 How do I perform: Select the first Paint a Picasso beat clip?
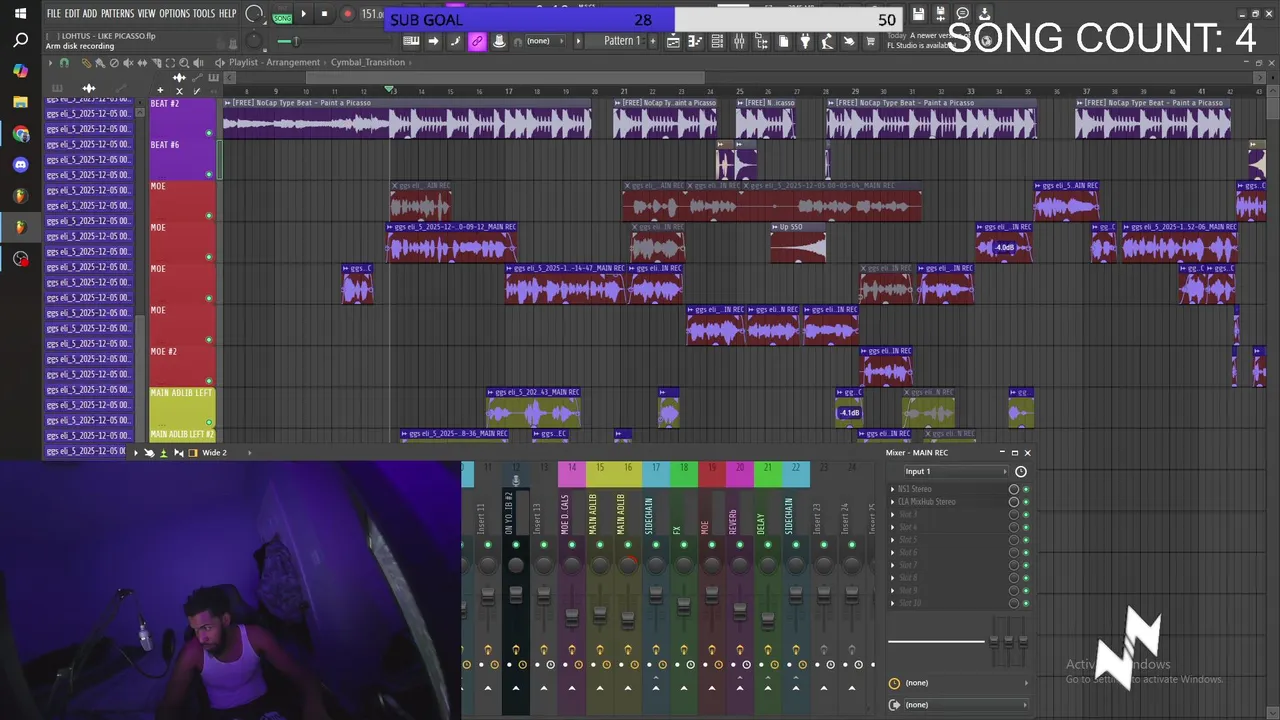406,119
